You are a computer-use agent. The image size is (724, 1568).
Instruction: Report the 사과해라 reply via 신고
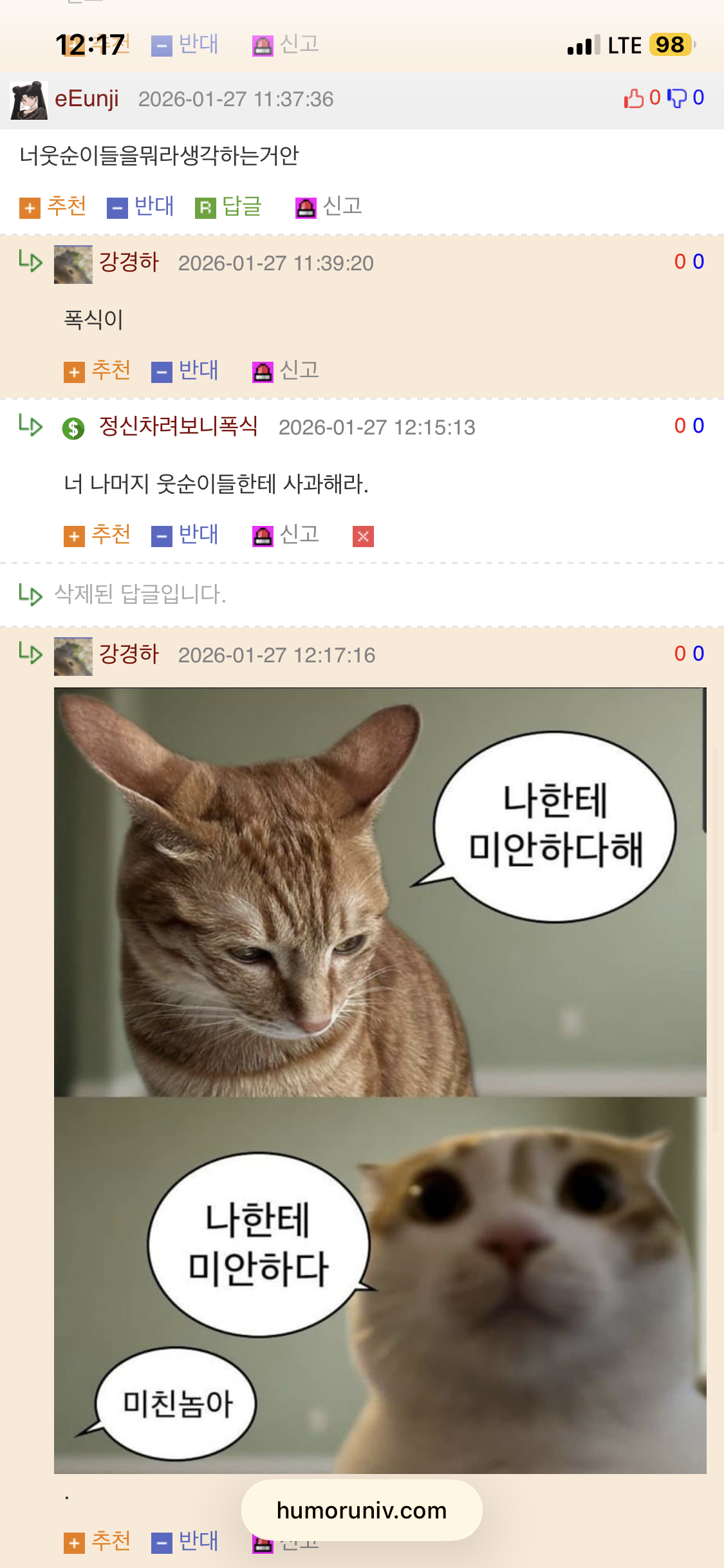(x=286, y=535)
